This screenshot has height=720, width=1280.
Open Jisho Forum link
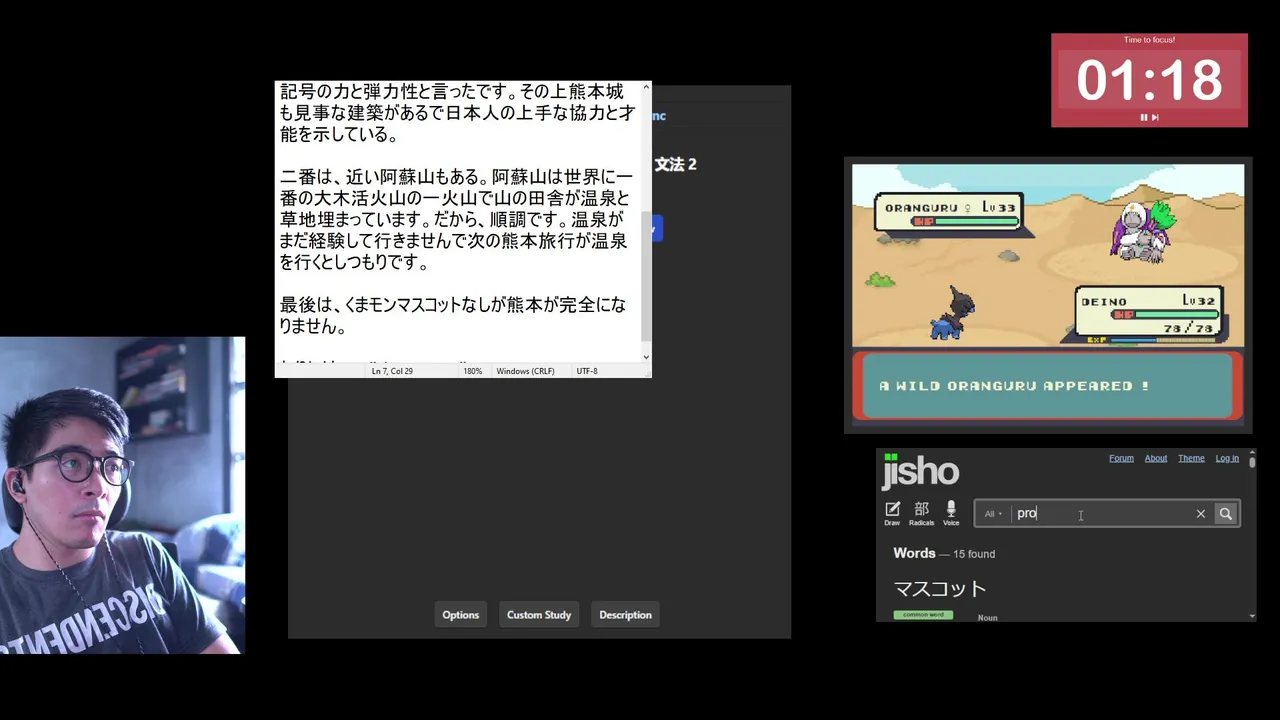pyautogui.click(x=1121, y=458)
